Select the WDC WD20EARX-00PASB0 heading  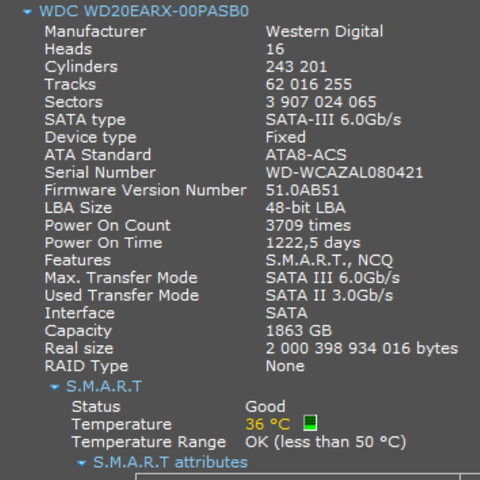(144, 11)
